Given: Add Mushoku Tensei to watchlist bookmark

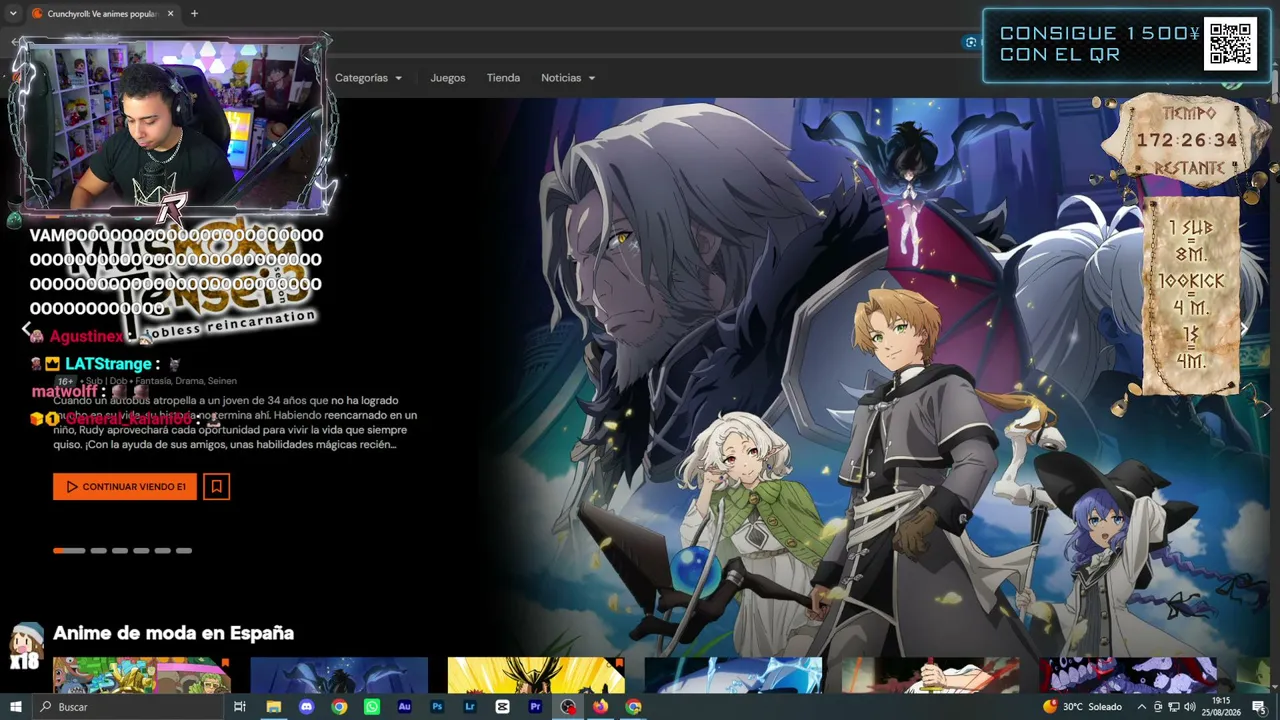Looking at the screenshot, I should (x=217, y=487).
